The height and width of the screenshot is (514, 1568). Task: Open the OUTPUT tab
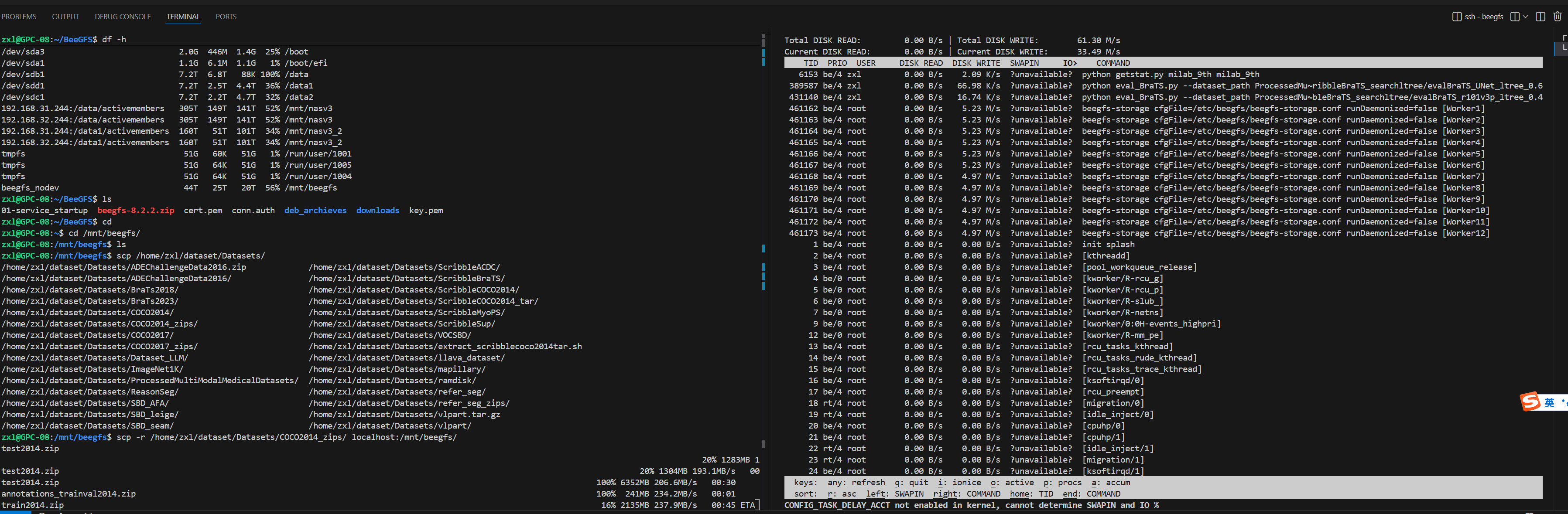point(65,17)
